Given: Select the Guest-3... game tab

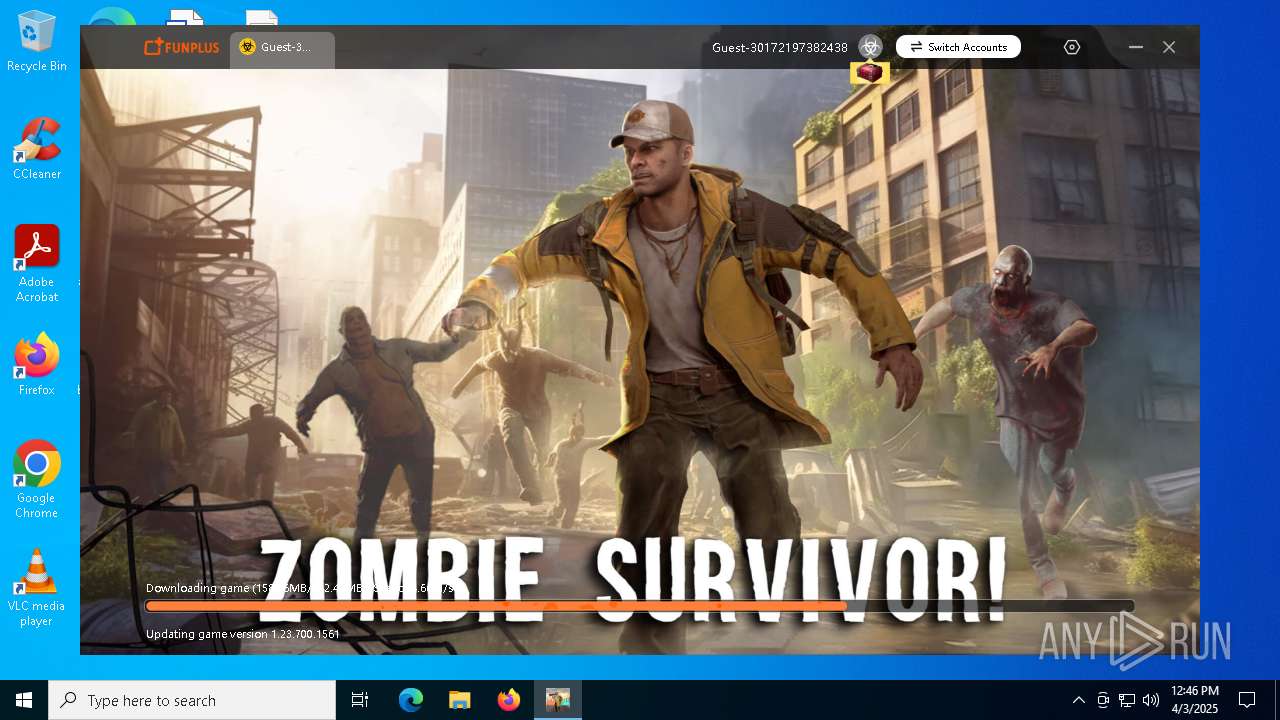Looking at the screenshot, I should coord(282,47).
